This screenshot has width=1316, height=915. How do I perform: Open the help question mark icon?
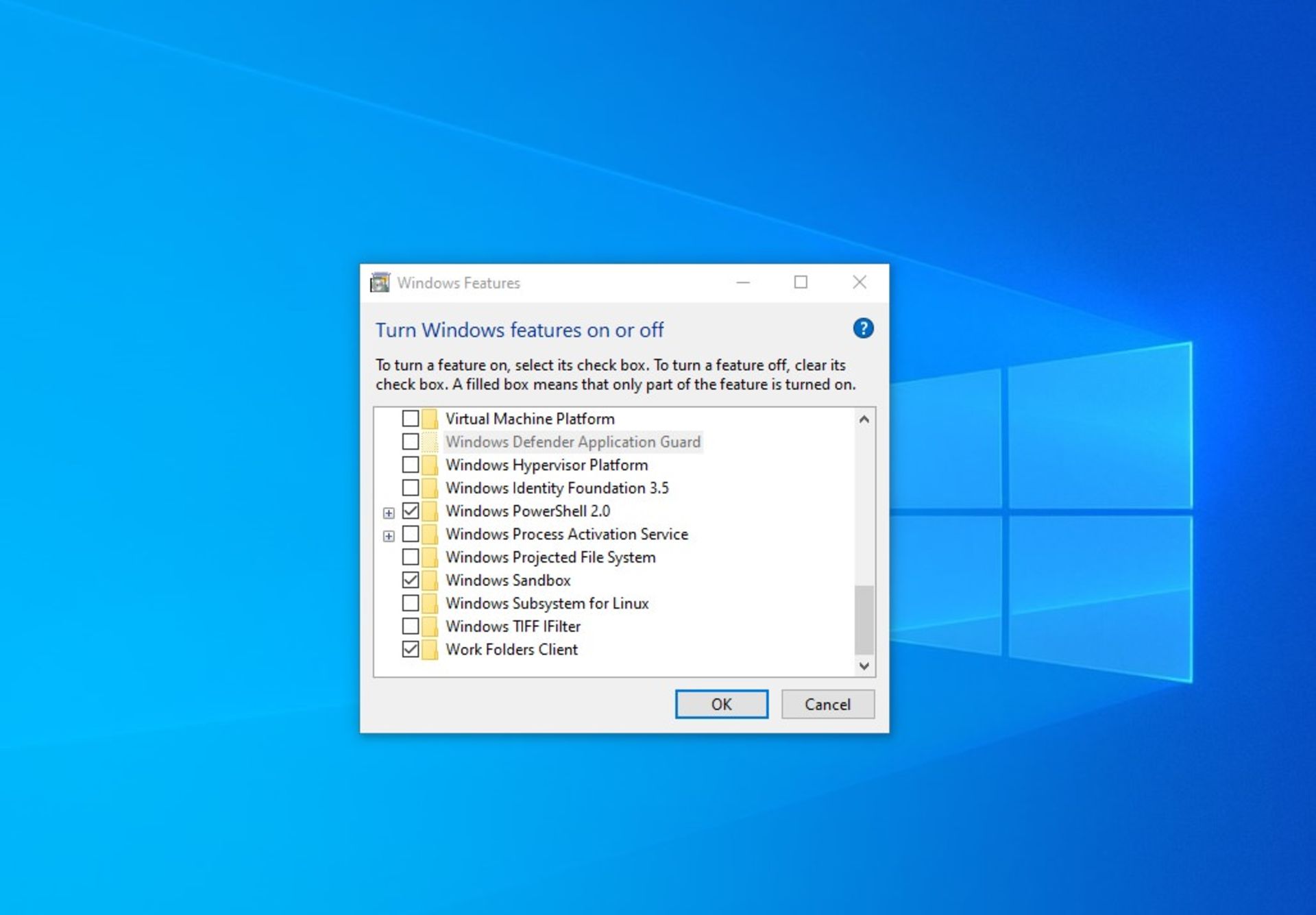(x=863, y=328)
